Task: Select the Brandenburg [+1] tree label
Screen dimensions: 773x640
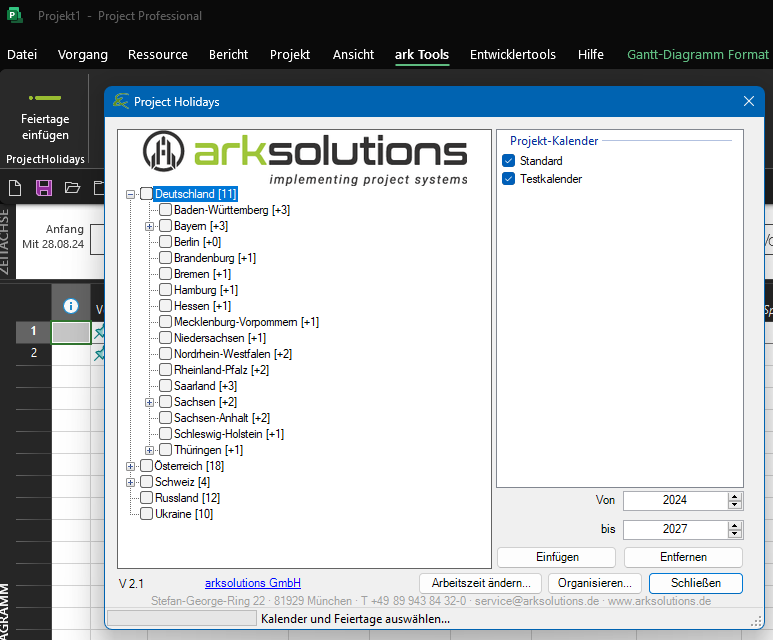Action: (215, 258)
